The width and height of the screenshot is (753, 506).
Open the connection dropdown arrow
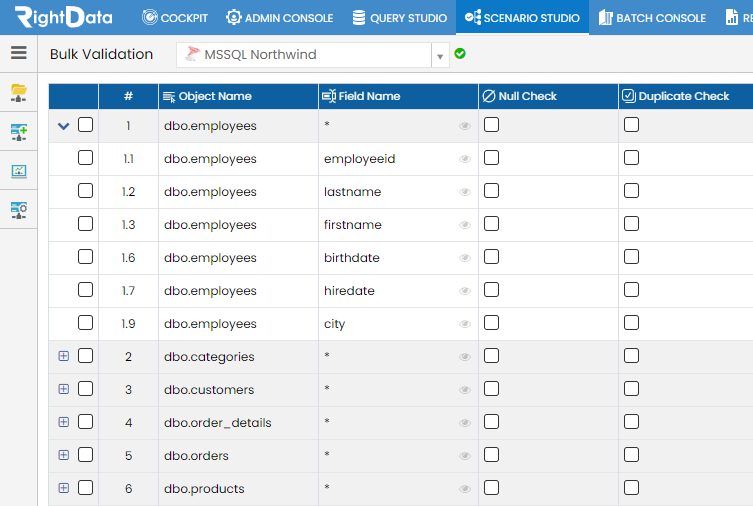[440, 56]
